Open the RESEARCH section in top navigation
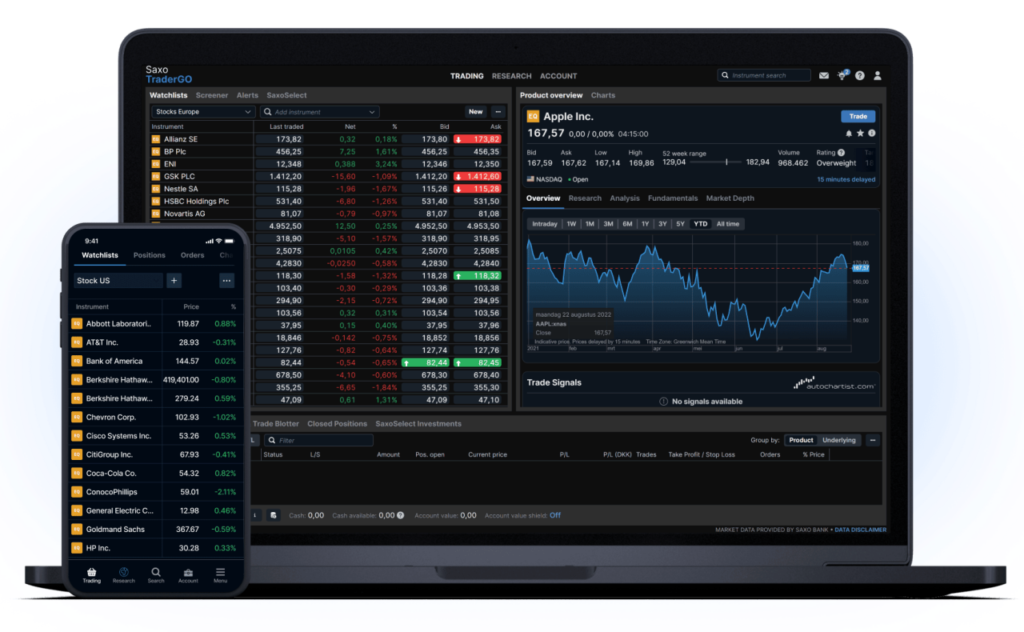 click(x=511, y=76)
